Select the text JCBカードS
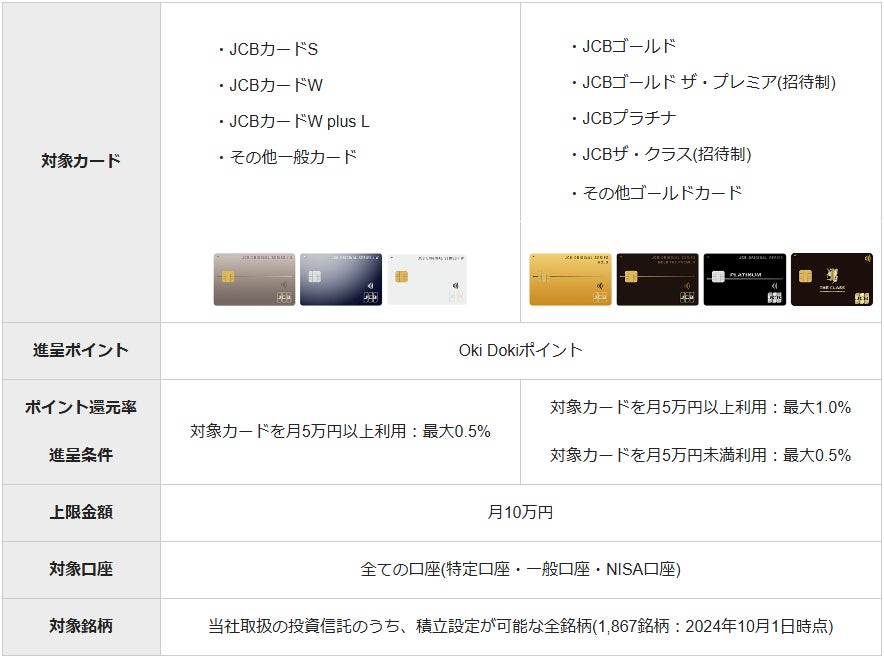 point(273,49)
